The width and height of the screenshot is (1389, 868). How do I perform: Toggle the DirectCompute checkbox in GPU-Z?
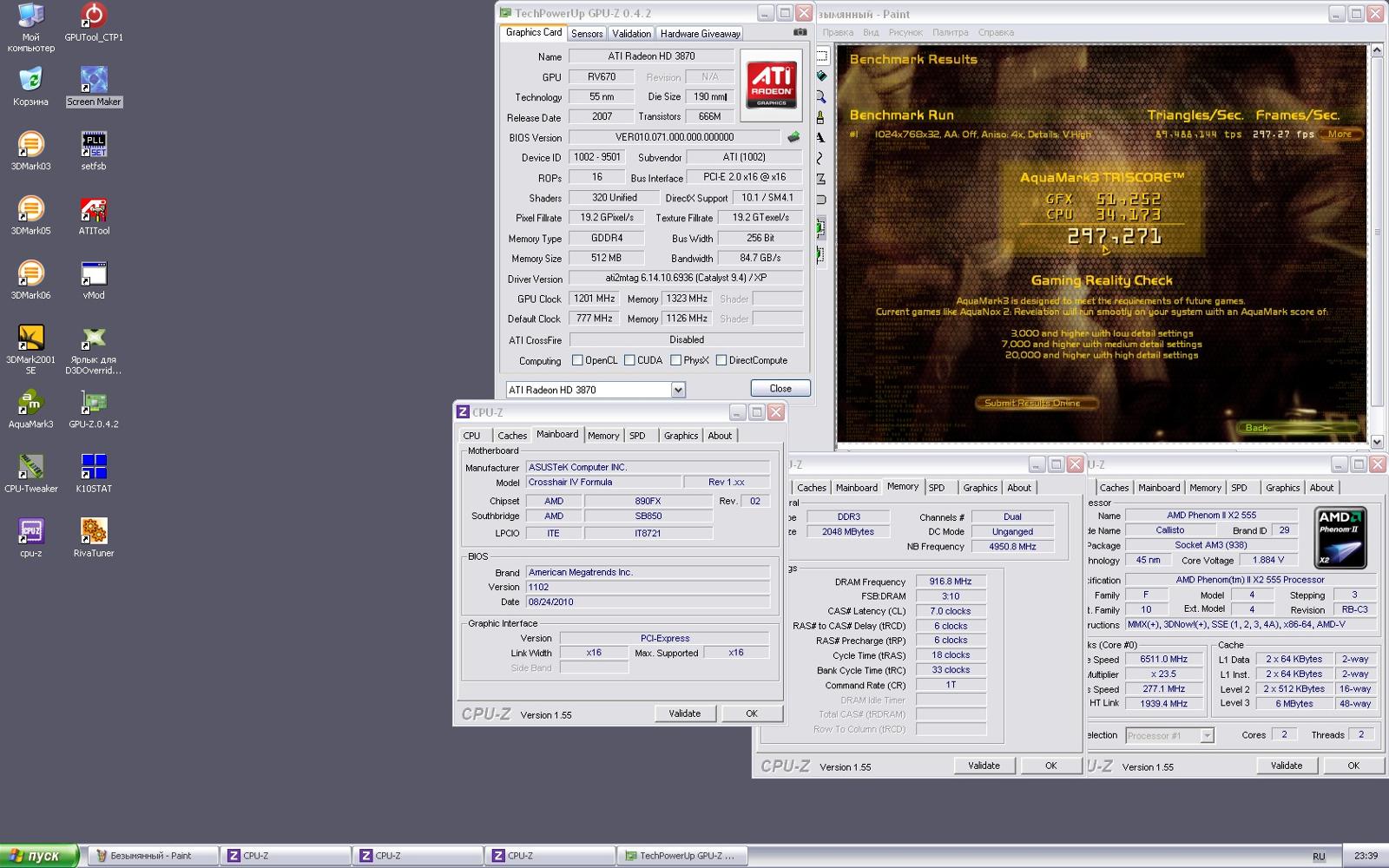(721, 360)
